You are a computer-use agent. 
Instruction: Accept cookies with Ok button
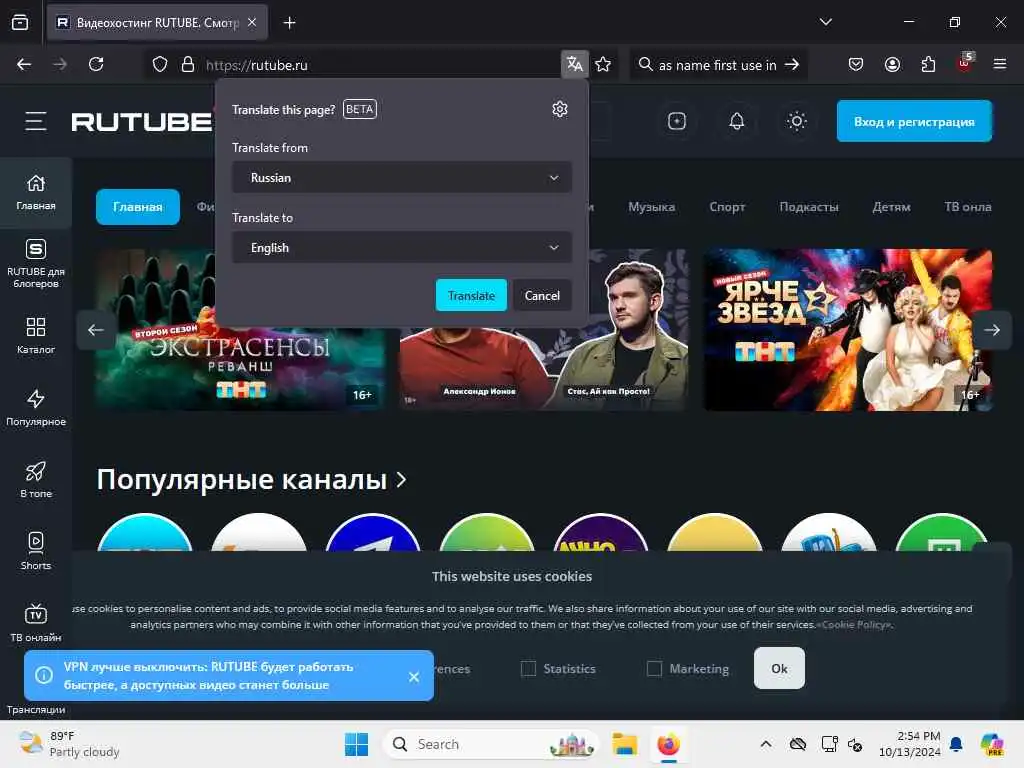click(778, 668)
